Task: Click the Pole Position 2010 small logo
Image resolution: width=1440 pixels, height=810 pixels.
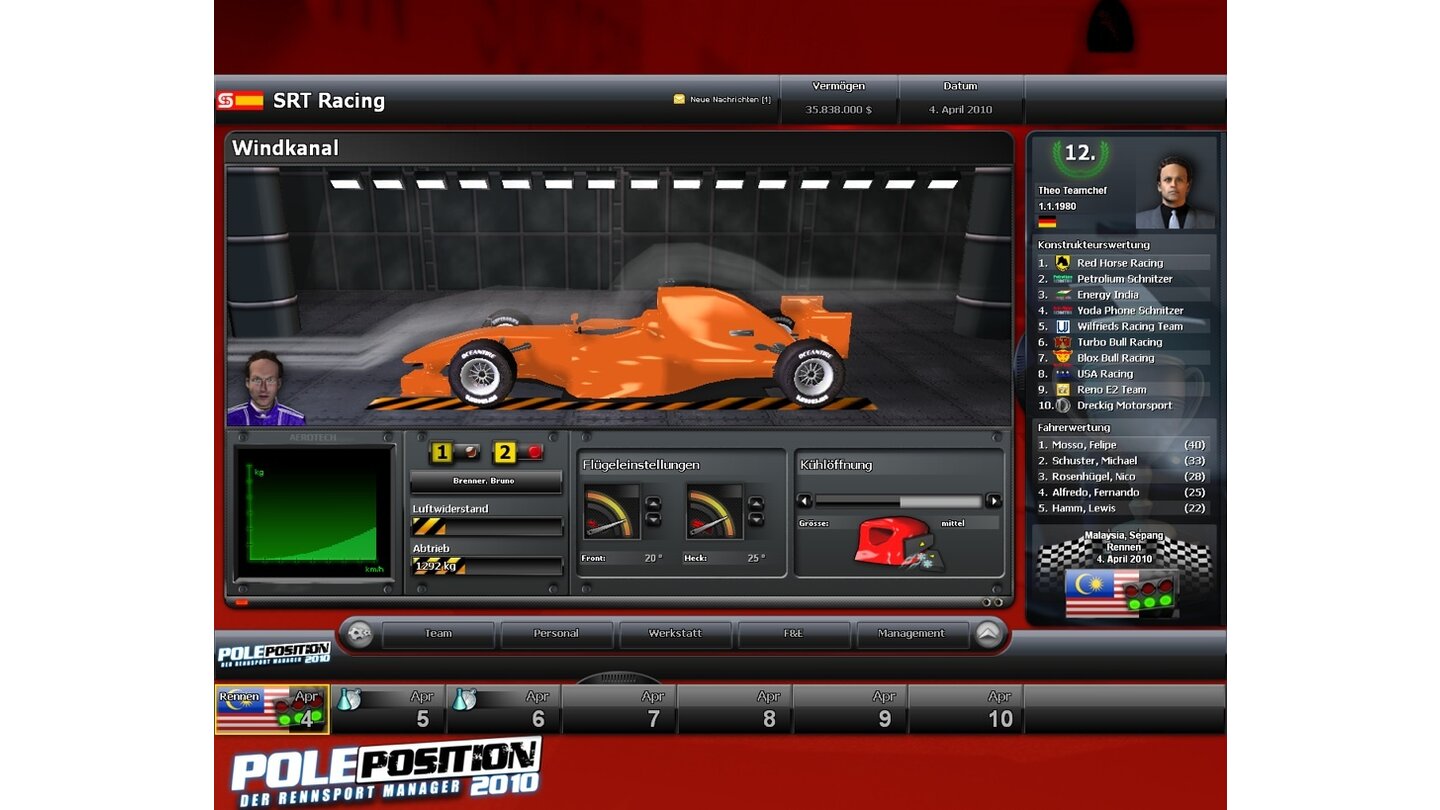Action: pos(274,655)
